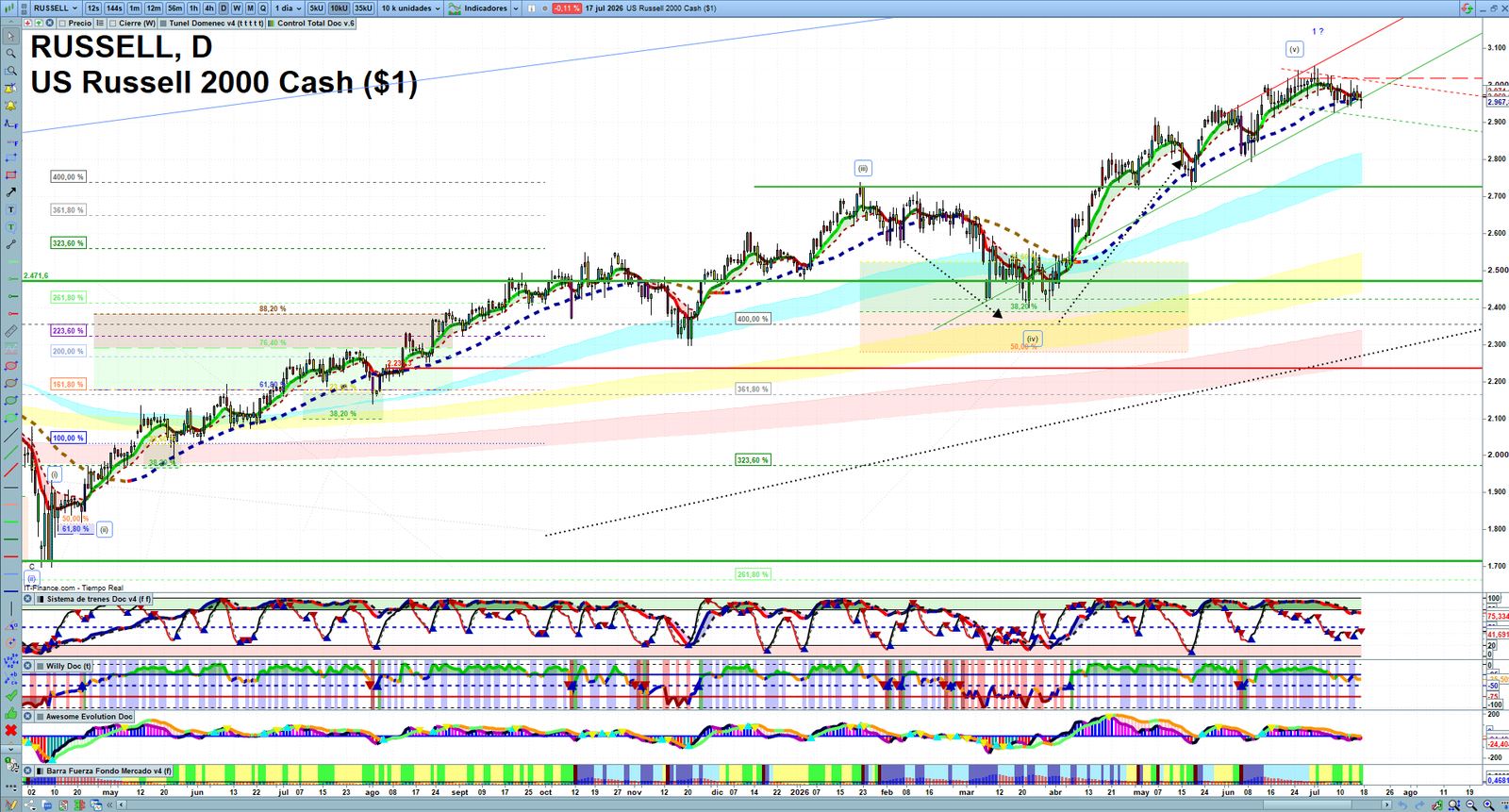Select the green text bubble tool
This screenshot has width=1509, height=812.
click(x=11, y=227)
